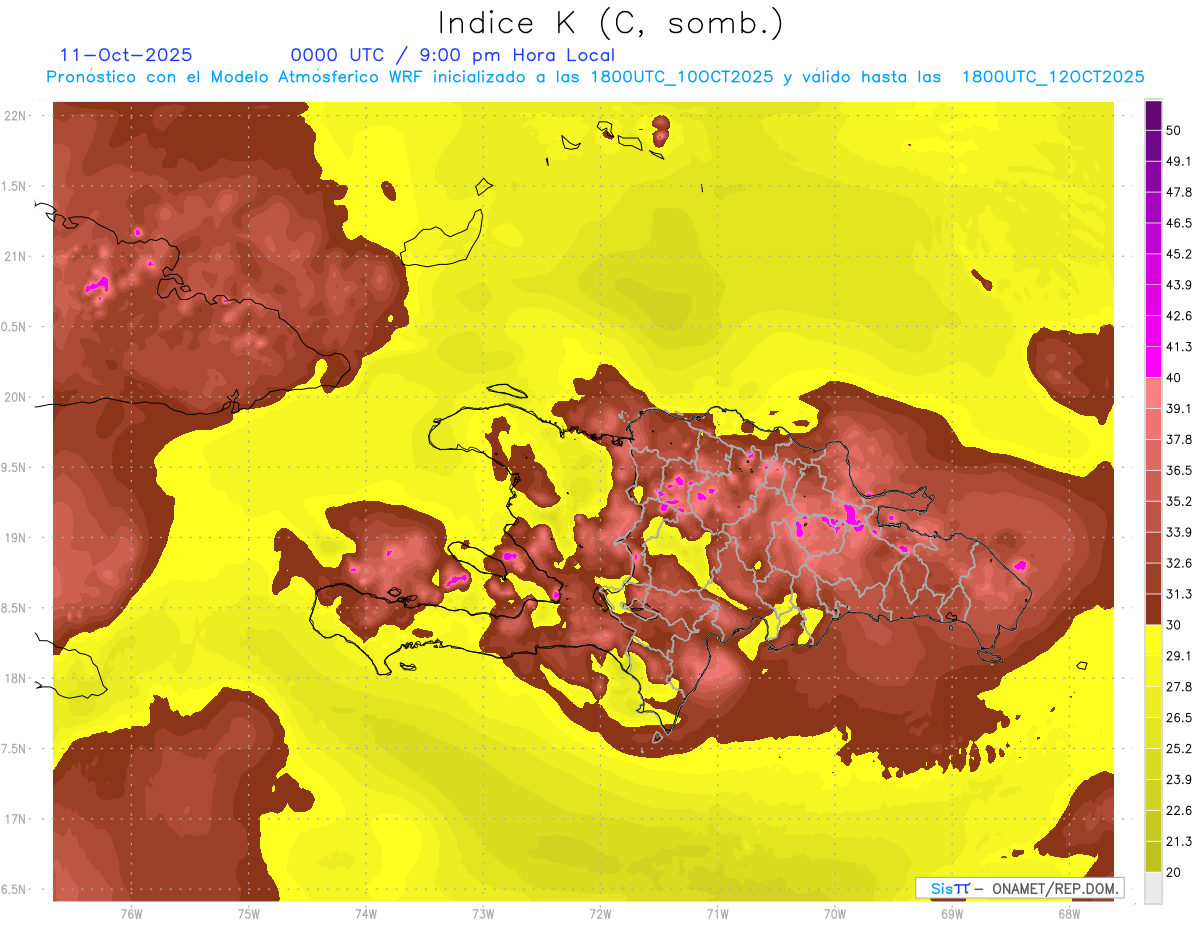Click the 'Pronóstico con el Modelo Atmósferico WRF' line

click(594, 77)
